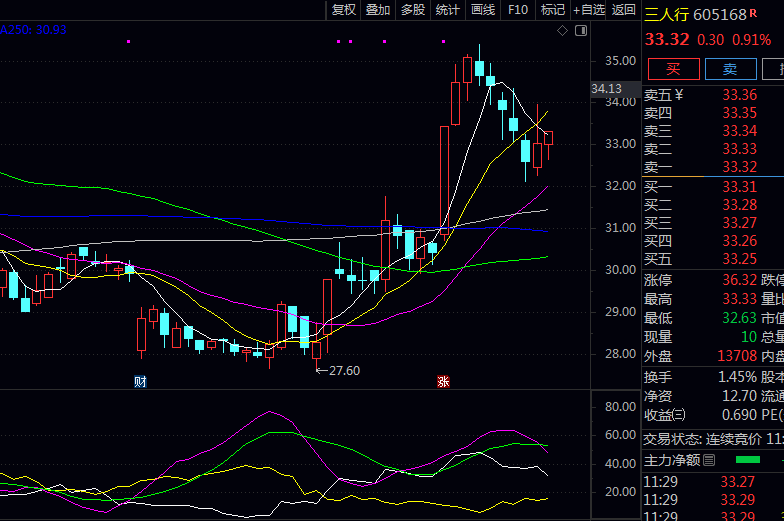Click the 财 marker below the chart
Screen dimensions: 784x521
tap(140, 382)
